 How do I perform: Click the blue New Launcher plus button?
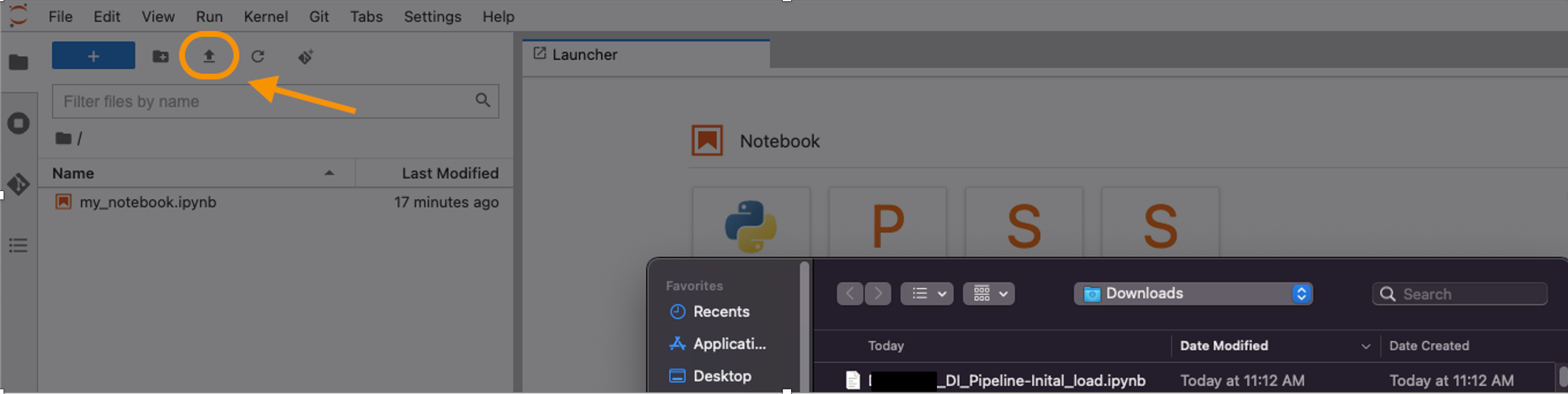pyautogui.click(x=93, y=56)
